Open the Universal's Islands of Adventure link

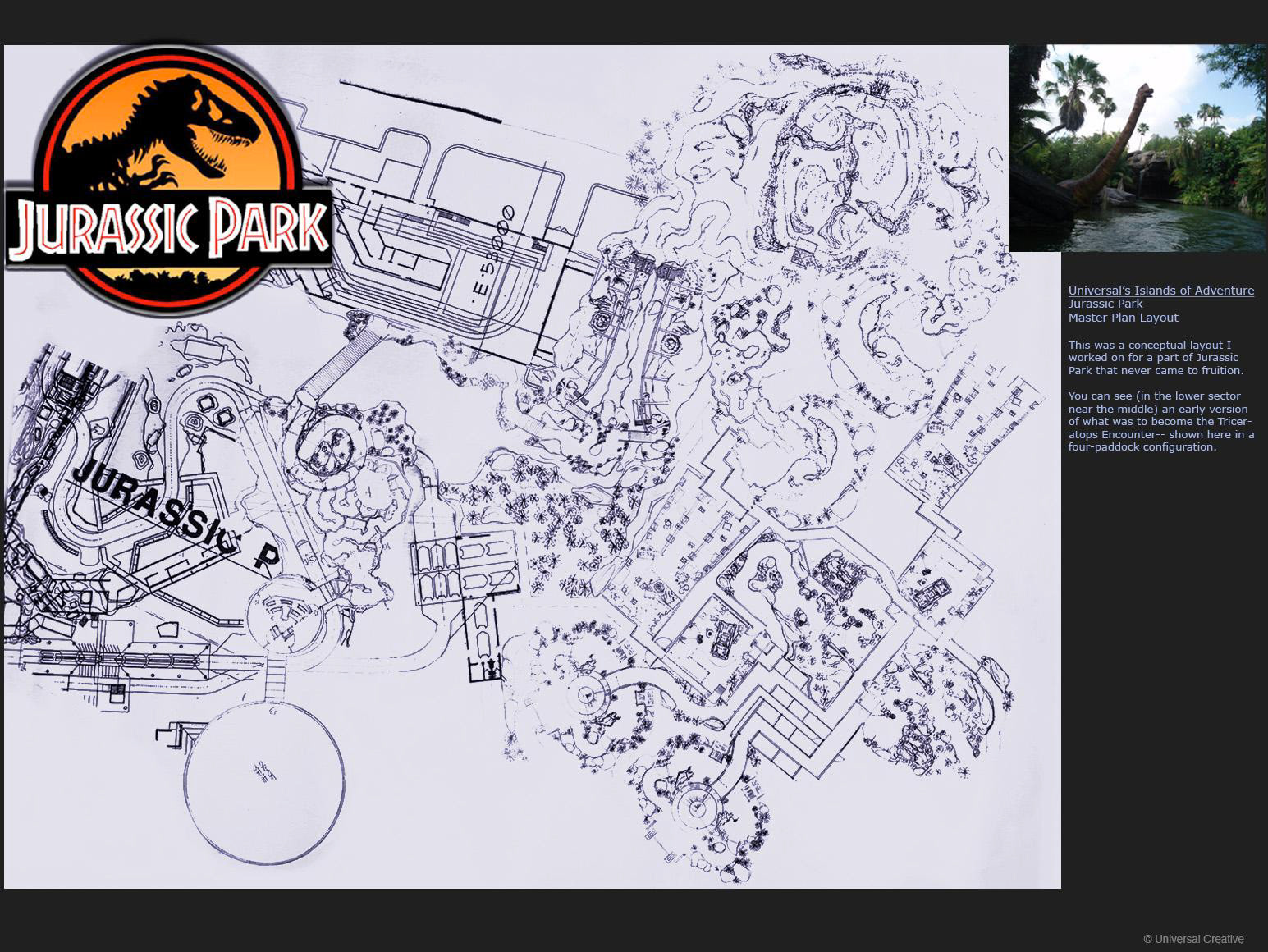click(1160, 291)
